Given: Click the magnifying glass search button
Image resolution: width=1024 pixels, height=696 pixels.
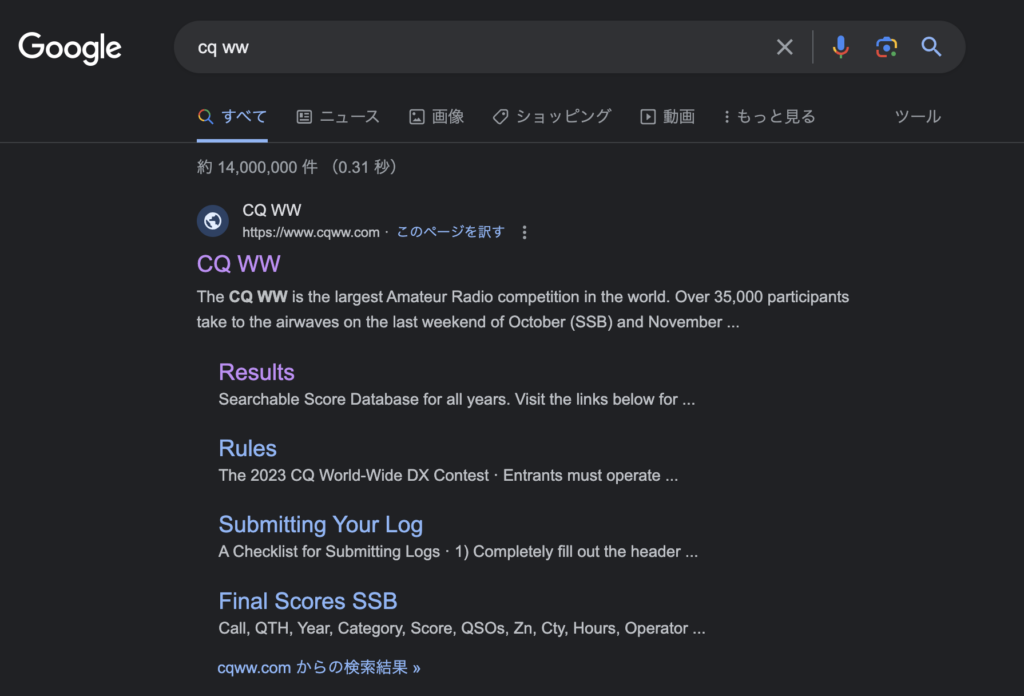Looking at the screenshot, I should [x=931, y=47].
